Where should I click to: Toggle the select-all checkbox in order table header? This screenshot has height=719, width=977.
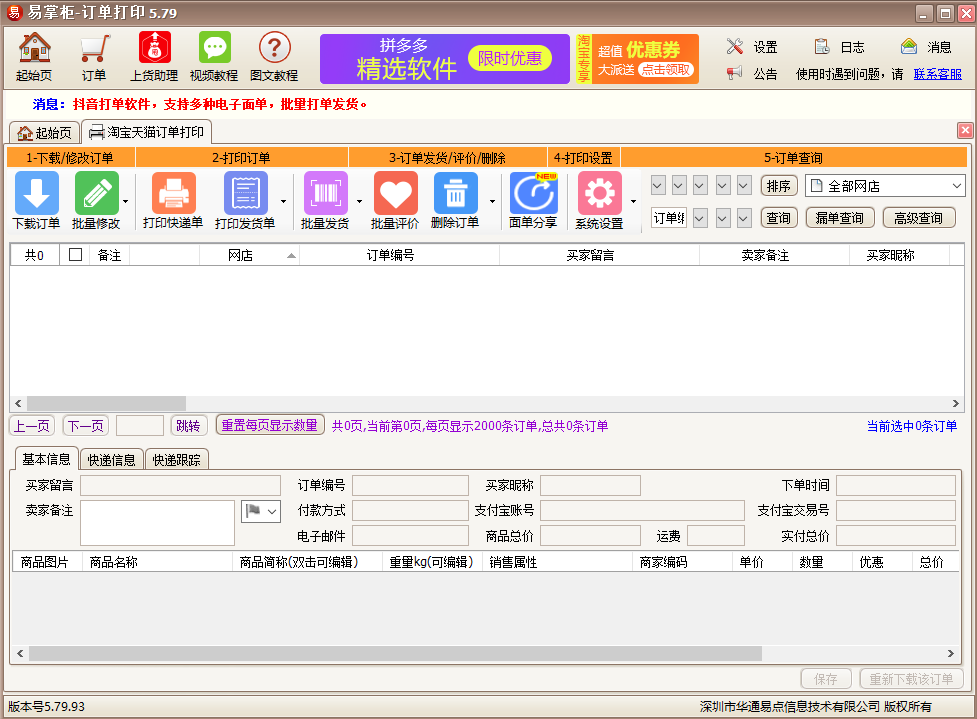pyautogui.click(x=75, y=255)
